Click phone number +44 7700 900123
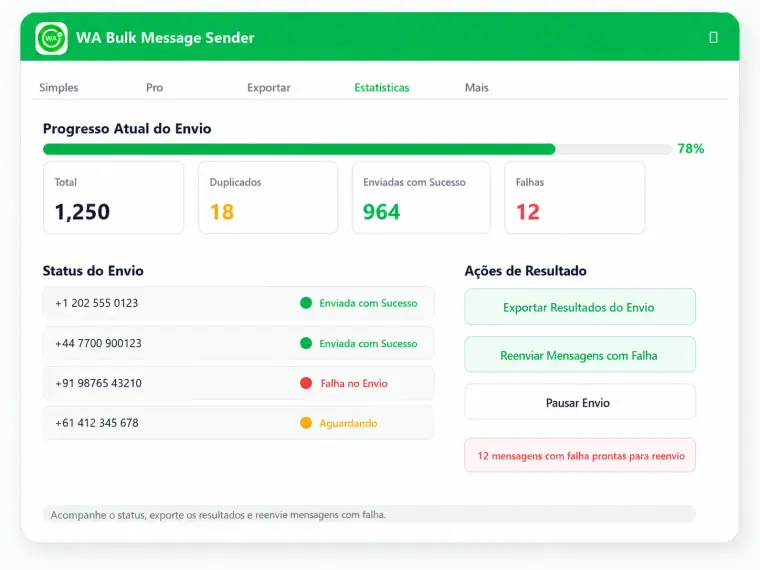The height and width of the screenshot is (570, 760). (98, 343)
